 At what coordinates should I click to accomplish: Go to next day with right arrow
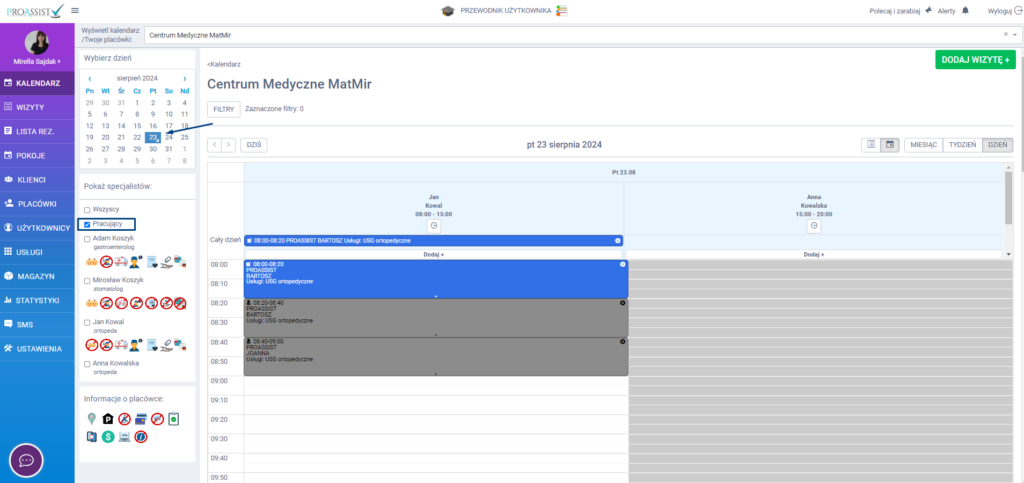pyautogui.click(x=229, y=145)
